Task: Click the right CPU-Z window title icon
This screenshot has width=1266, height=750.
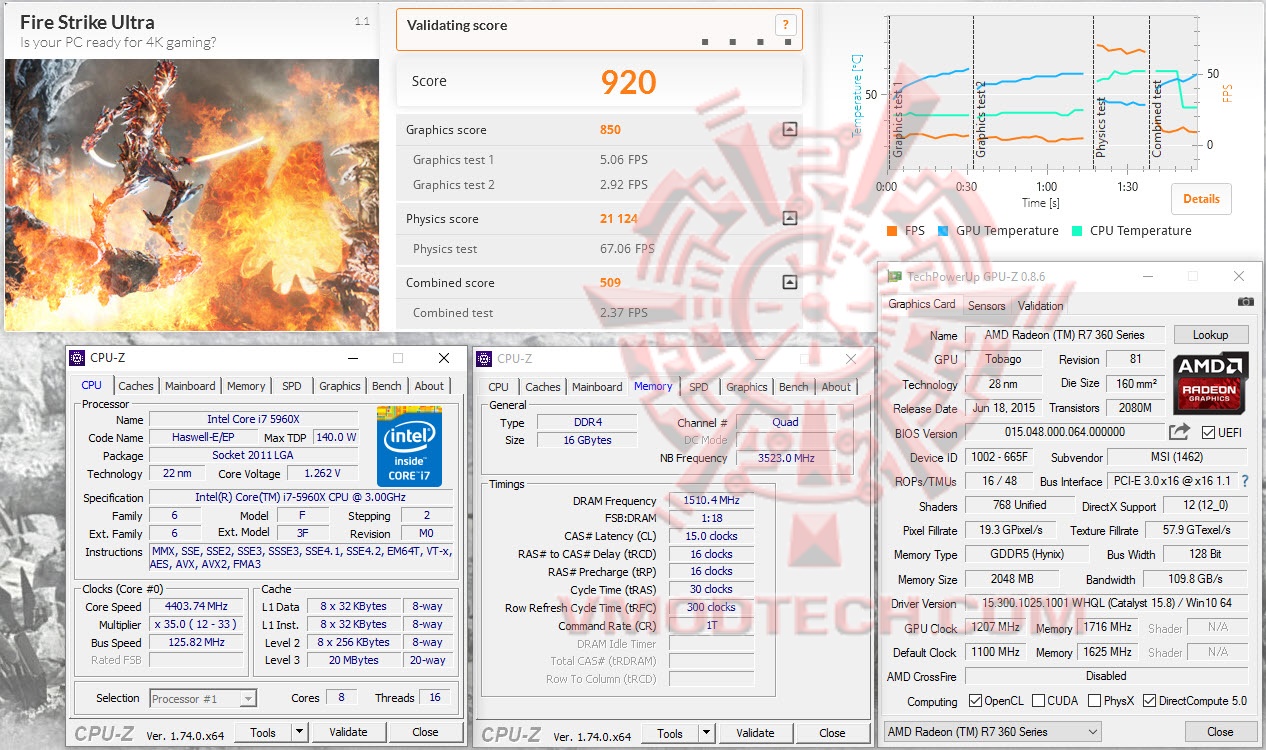Action: (x=484, y=358)
